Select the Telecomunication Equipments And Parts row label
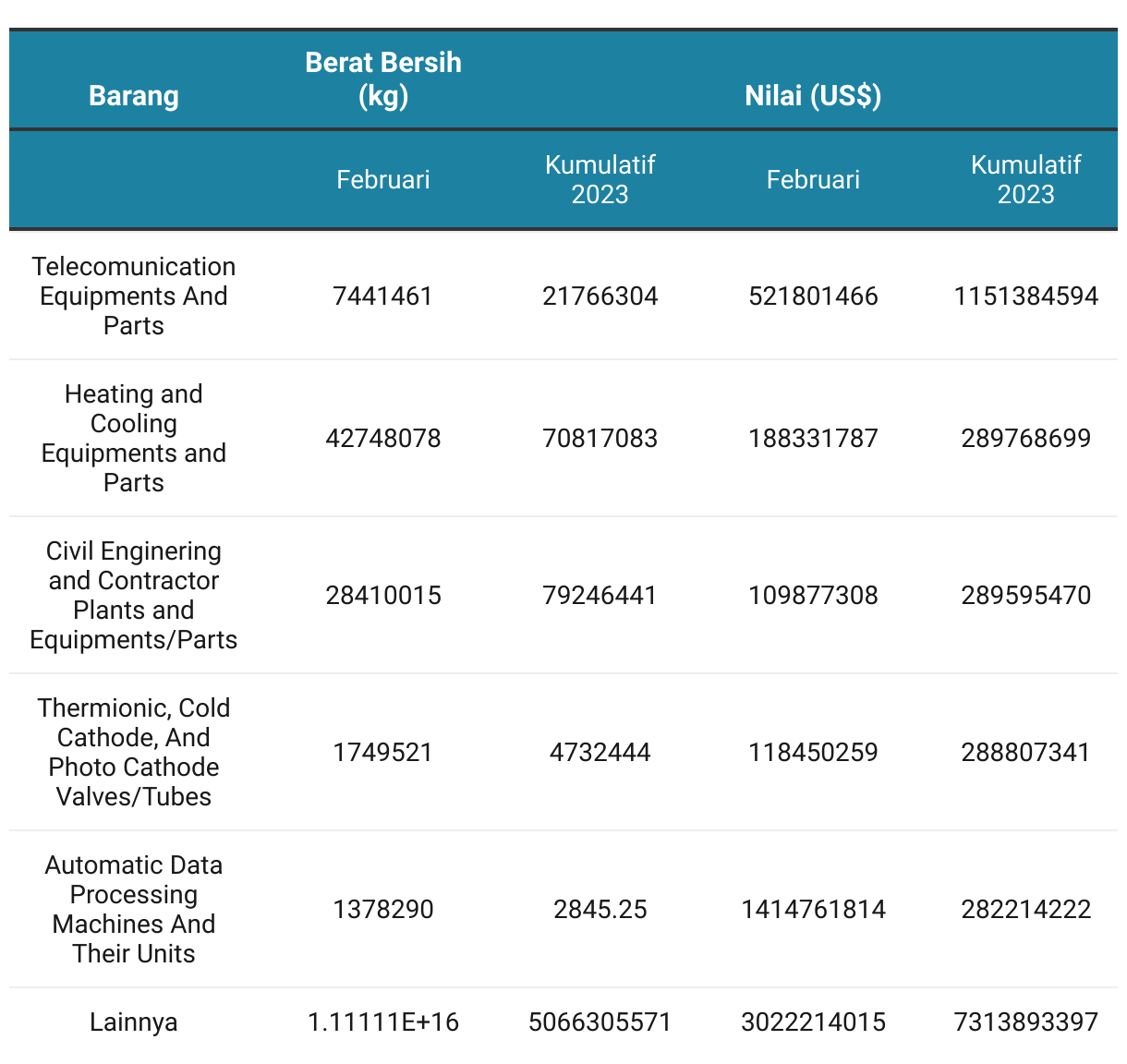Viewport: 1127px width, 1064px height. click(x=134, y=296)
